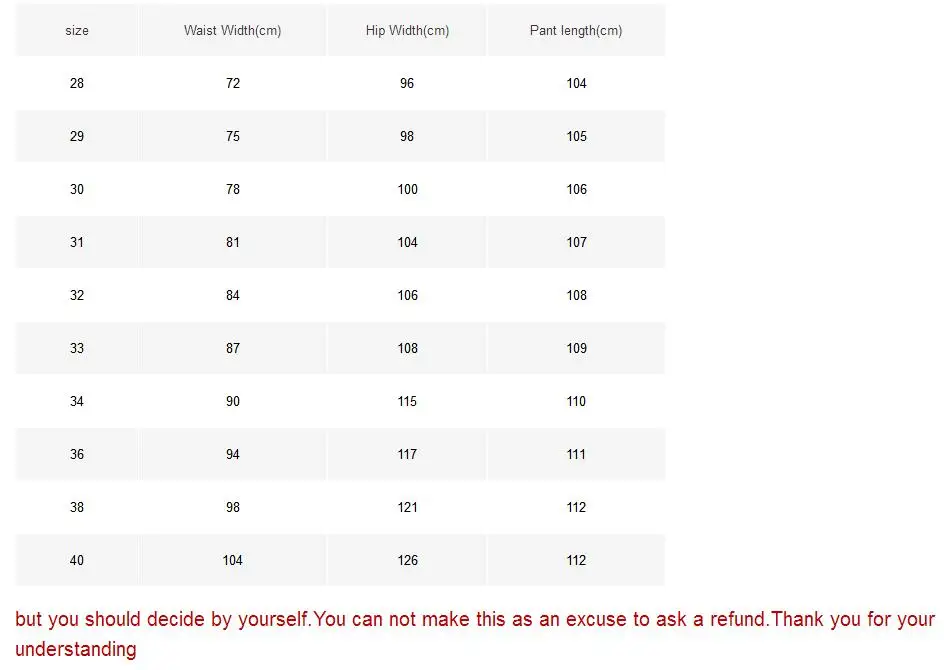Select the 'Pant length(cm)' header

pyautogui.click(x=576, y=30)
